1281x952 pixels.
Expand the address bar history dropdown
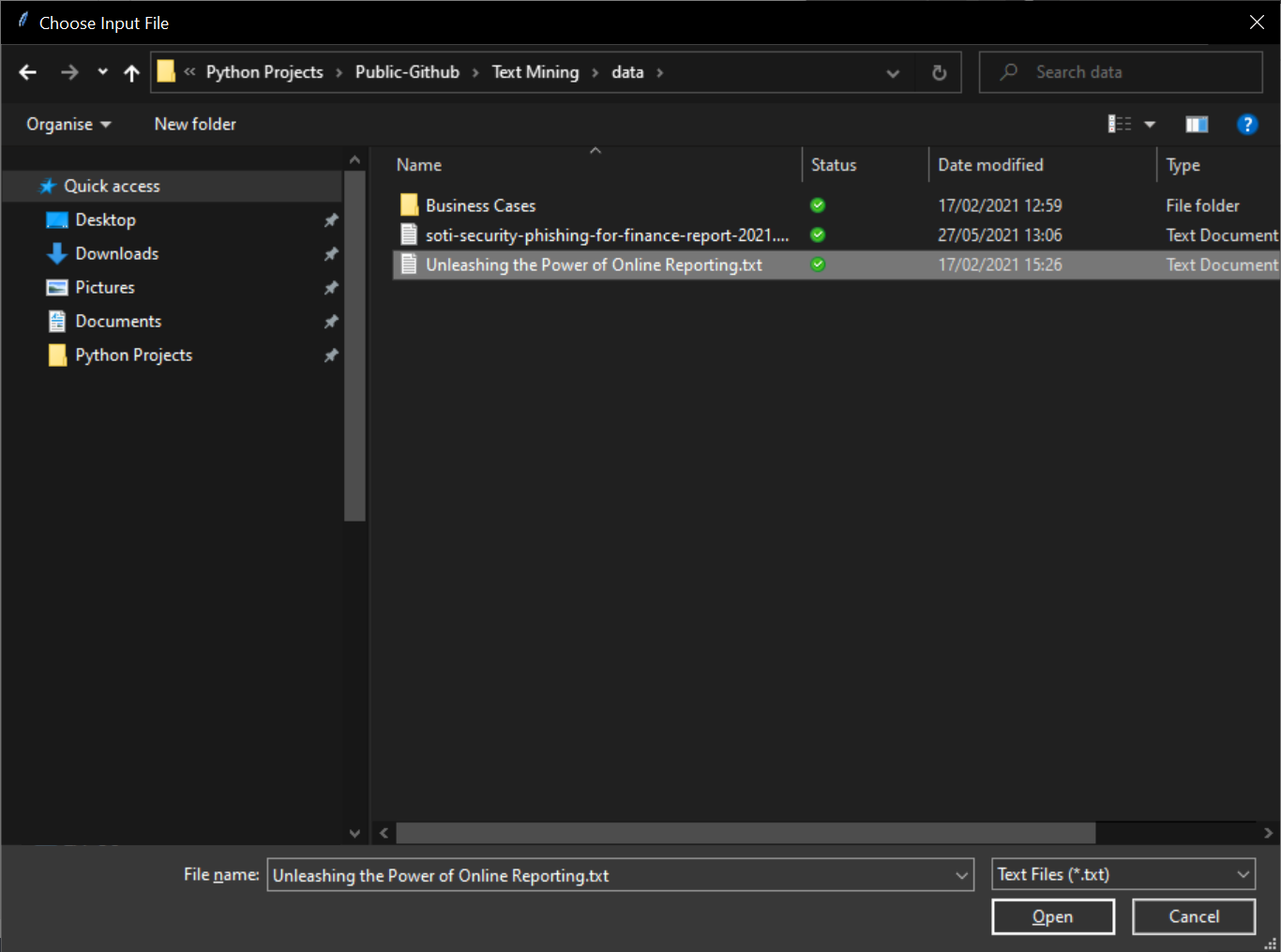click(893, 72)
